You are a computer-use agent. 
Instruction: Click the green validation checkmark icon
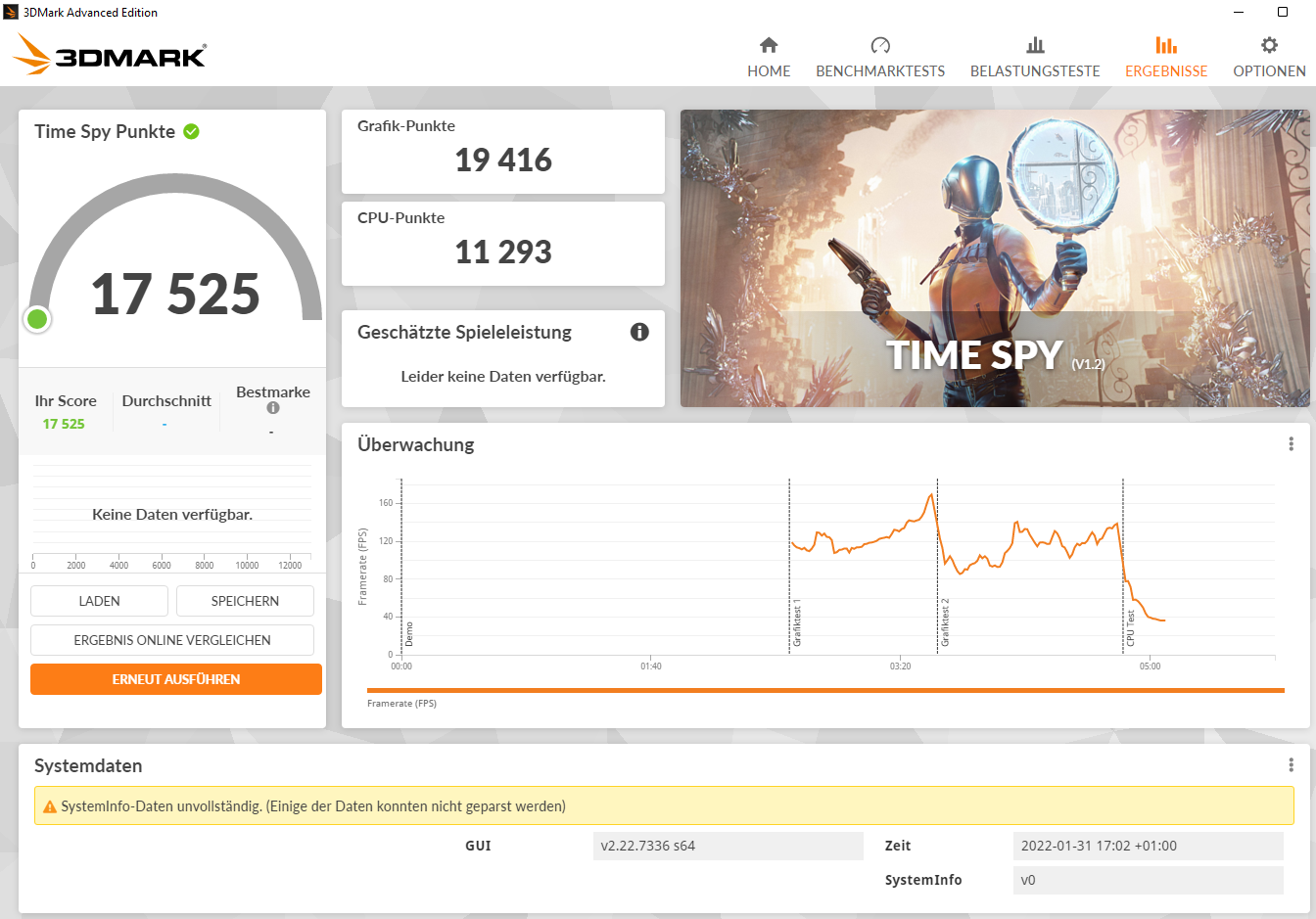coord(192,131)
